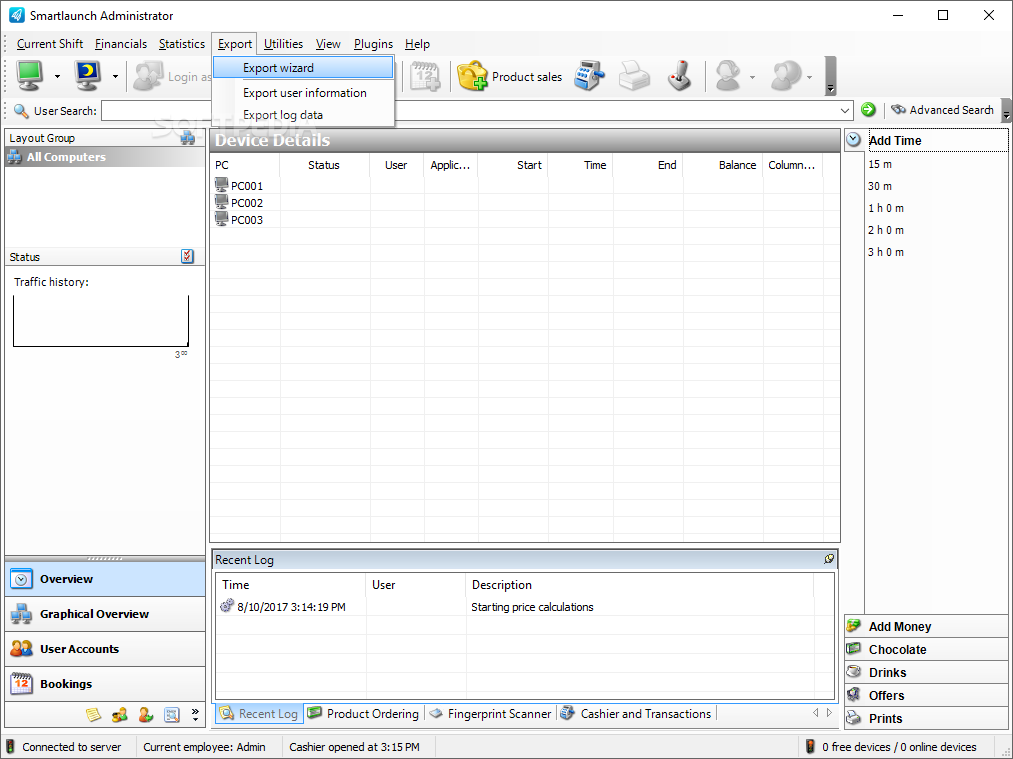Open the Plugins menu
This screenshot has width=1013, height=759.
click(x=373, y=44)
